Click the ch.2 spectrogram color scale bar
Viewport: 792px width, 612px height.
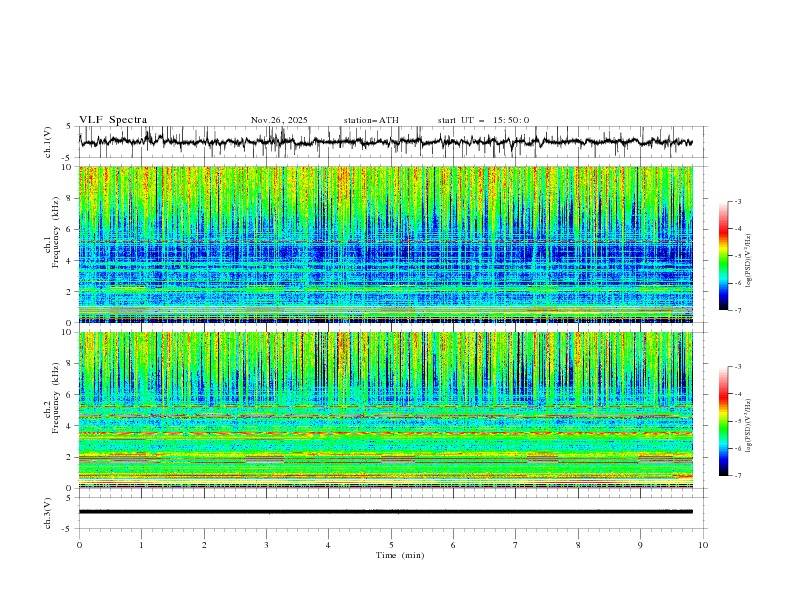[x=723, y=421]
